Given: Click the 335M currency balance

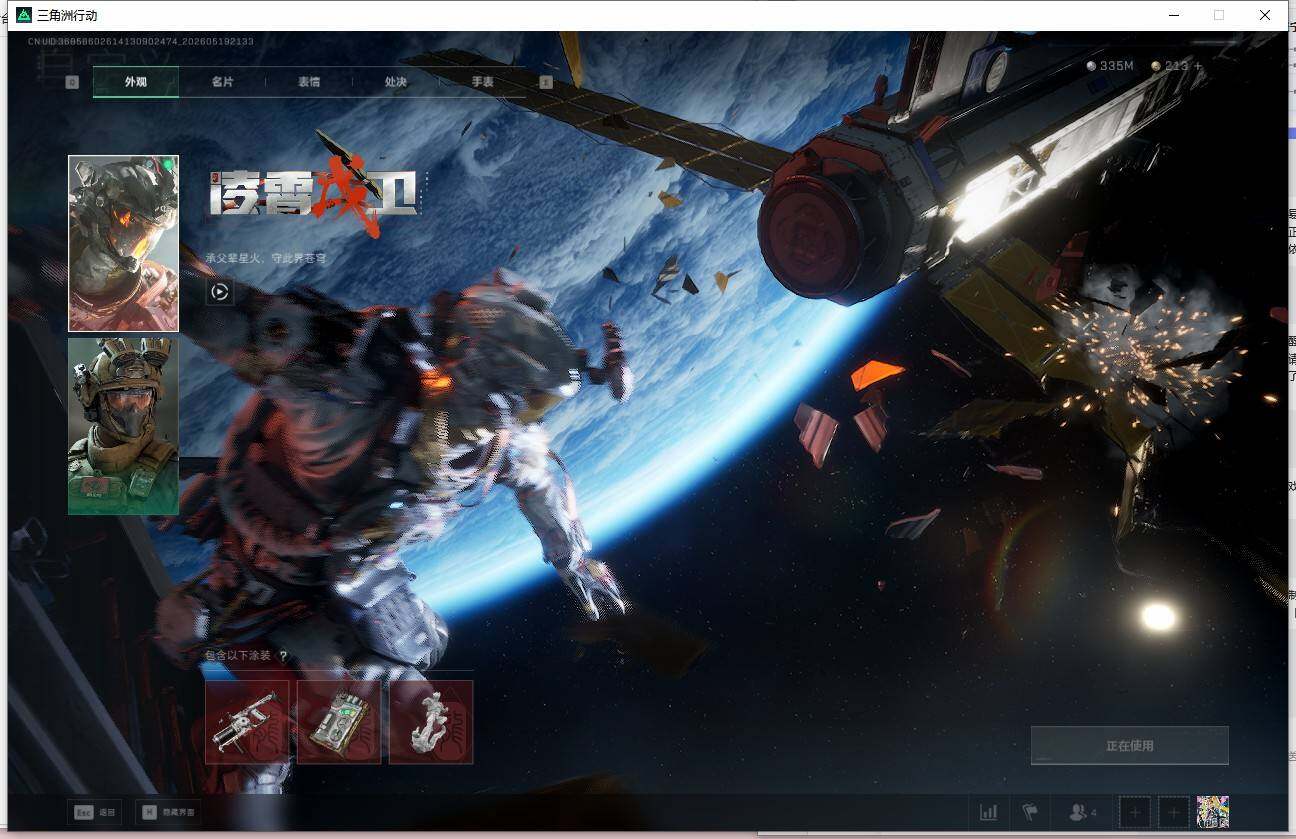Looking at the screenshot, I should tap(1110, 66).
